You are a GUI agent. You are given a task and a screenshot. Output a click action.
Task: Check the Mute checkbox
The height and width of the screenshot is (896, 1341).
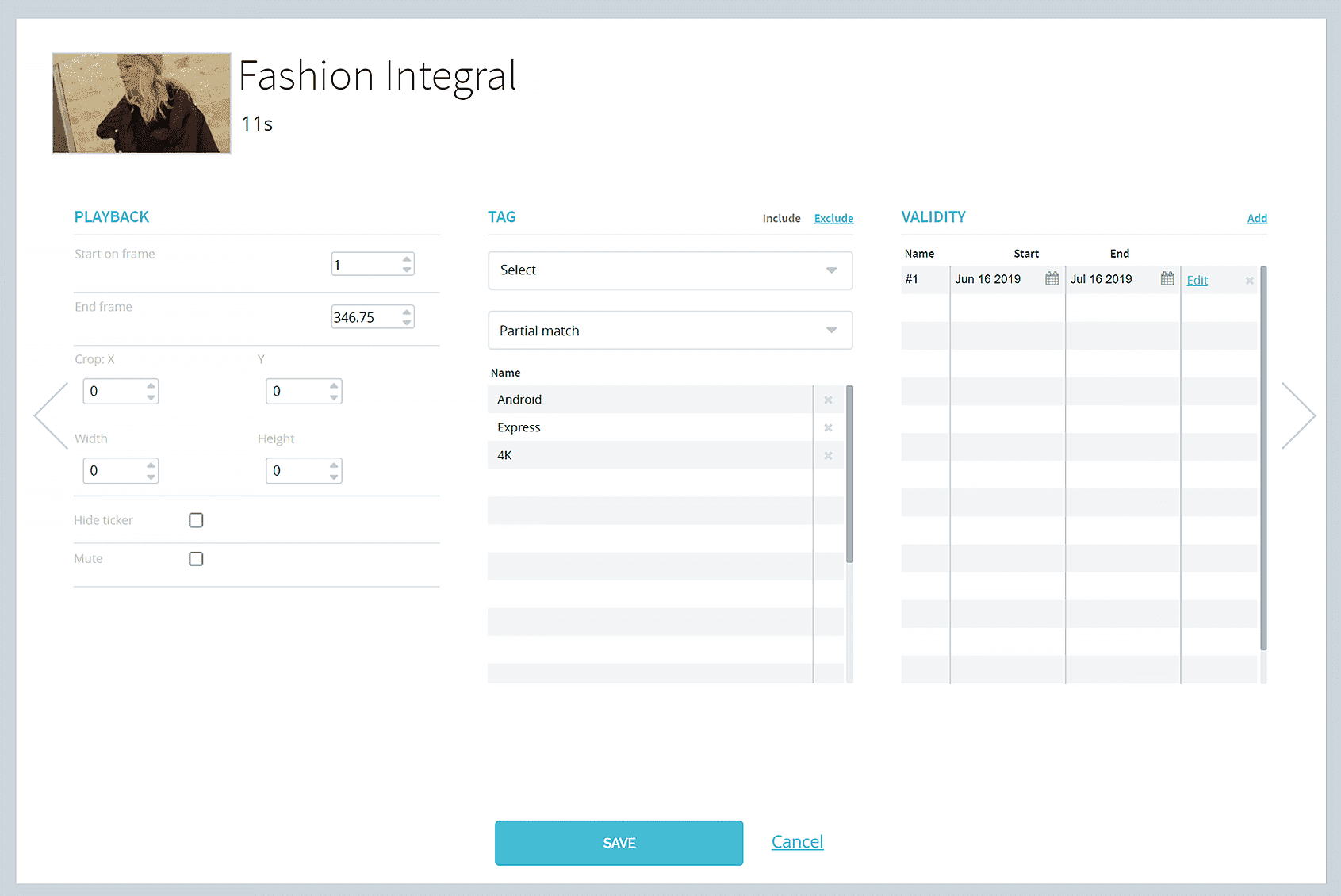point(196,559)
